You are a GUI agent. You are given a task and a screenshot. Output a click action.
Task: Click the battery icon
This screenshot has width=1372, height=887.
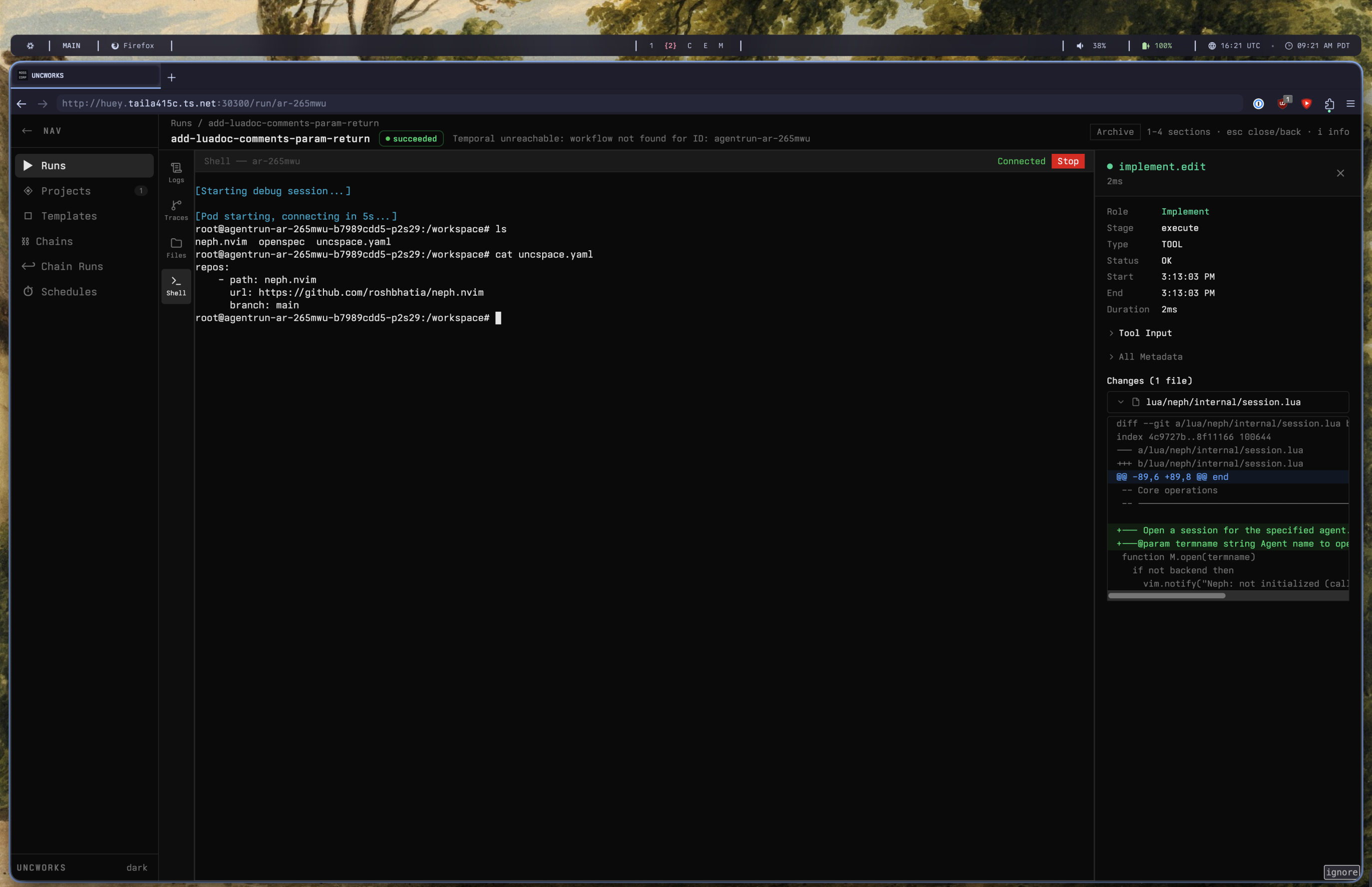[x=1146, y=45]
